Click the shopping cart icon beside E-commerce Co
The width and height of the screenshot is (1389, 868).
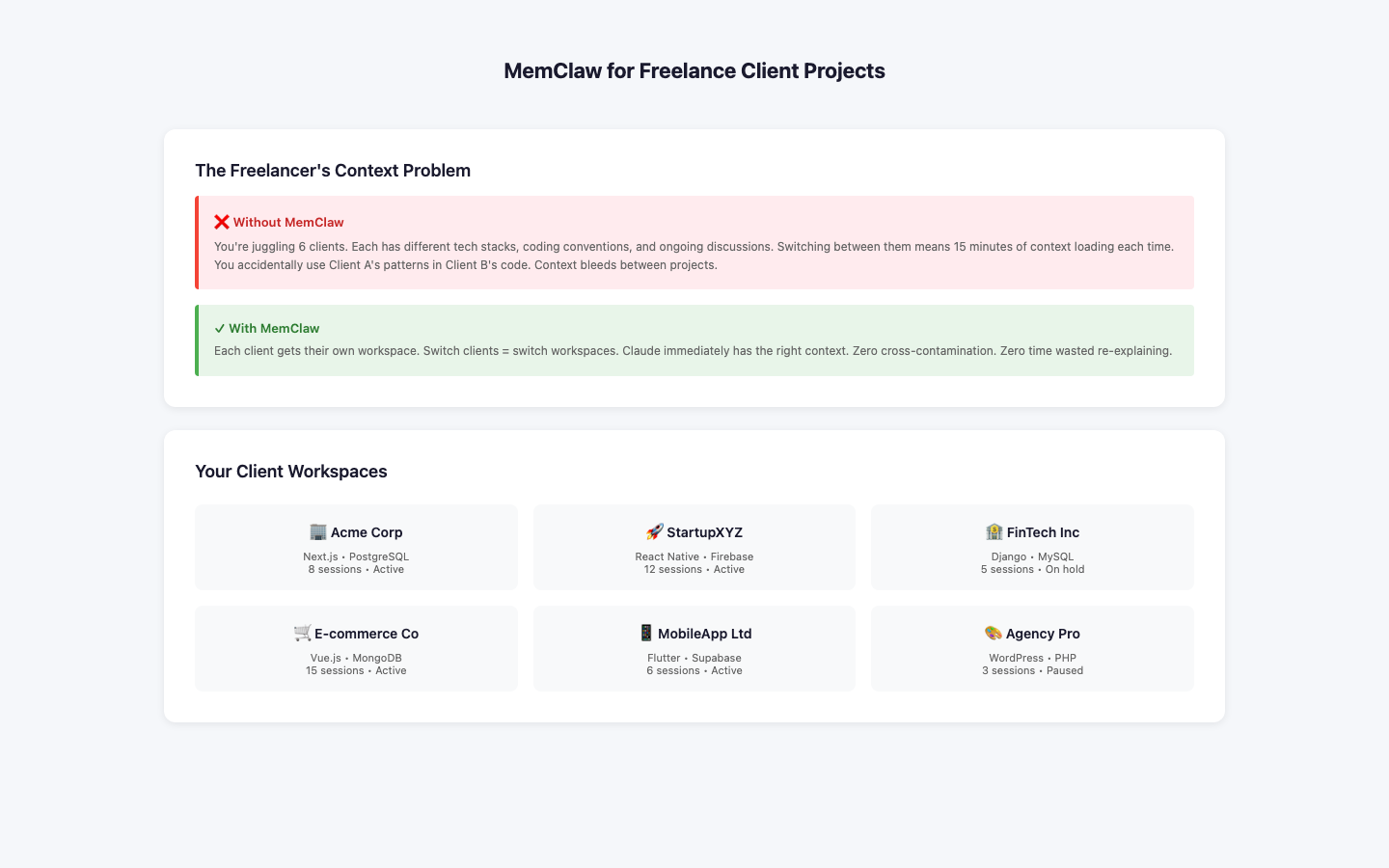(x=302, y=634)
